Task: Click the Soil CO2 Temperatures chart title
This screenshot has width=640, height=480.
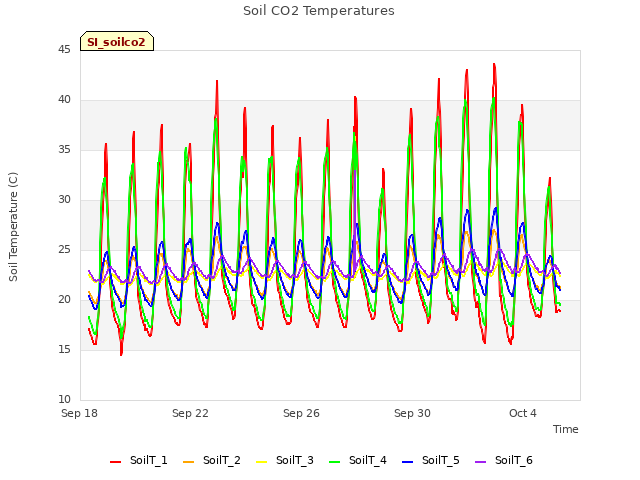Action: (x=319, y=11)
